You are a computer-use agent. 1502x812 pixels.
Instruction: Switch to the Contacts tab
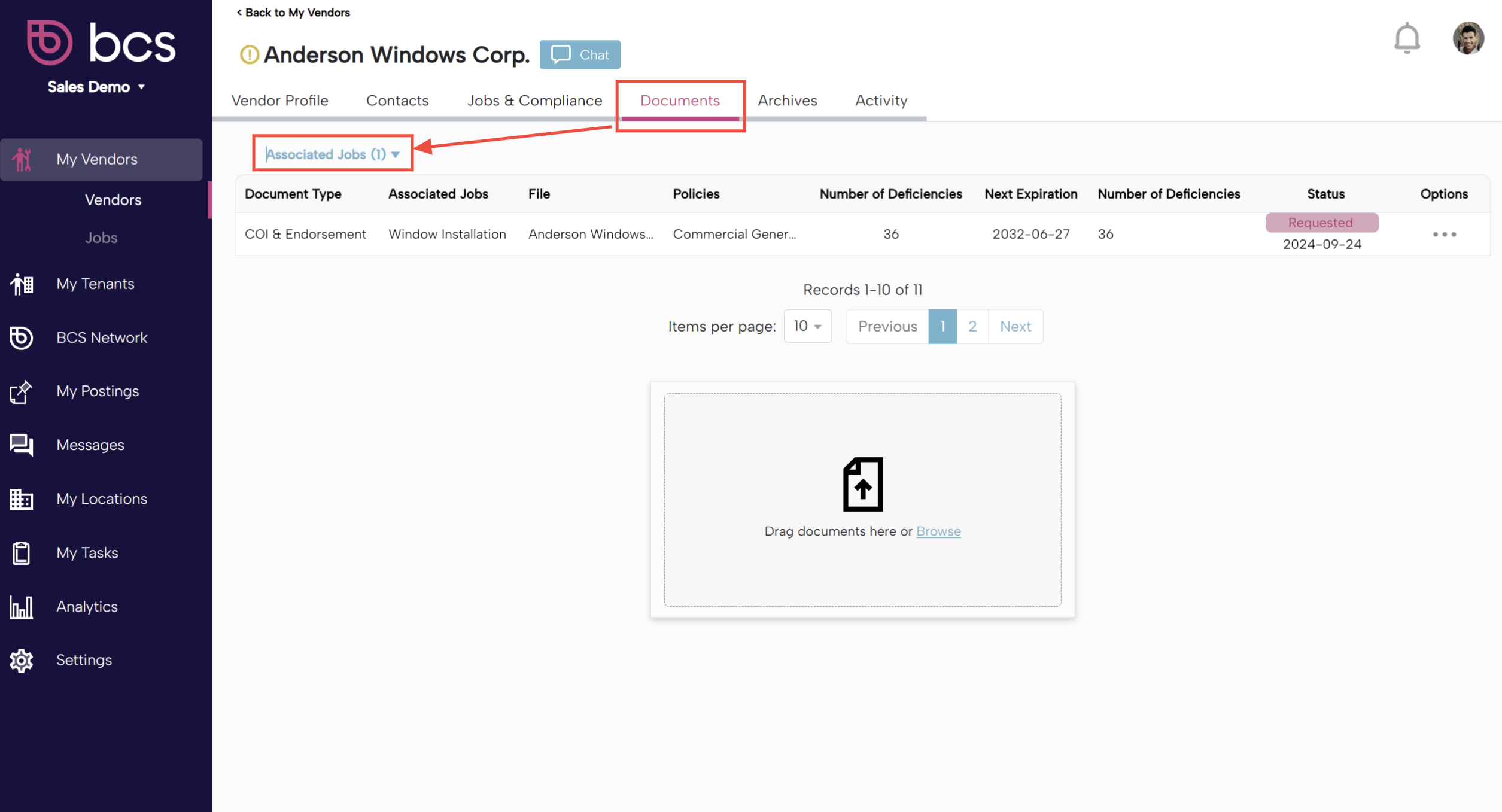[x=397, y=101]
